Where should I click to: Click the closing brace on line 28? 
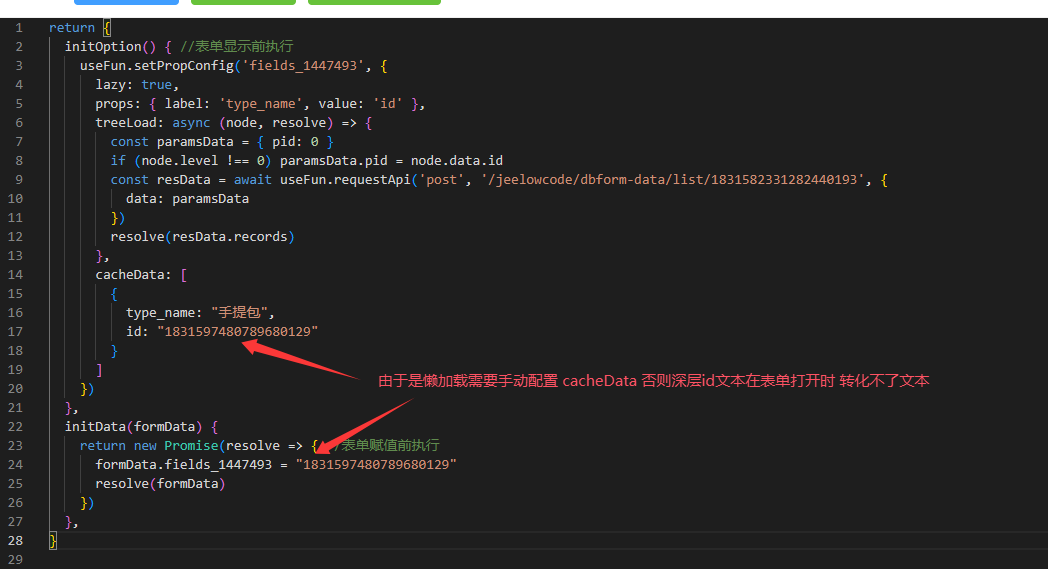pos(53,540)
